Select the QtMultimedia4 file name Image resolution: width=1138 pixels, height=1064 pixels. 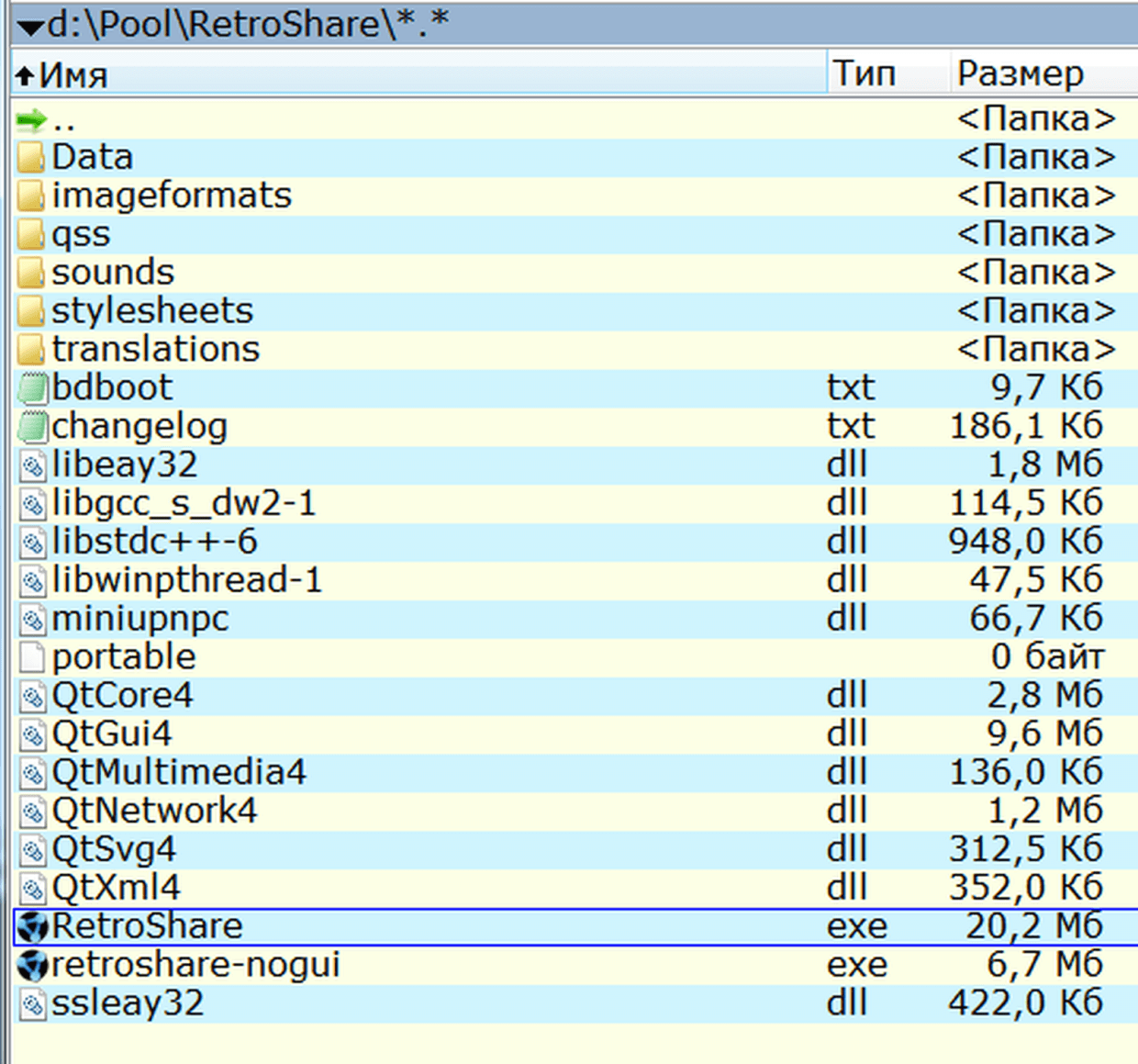pos(179,773)
